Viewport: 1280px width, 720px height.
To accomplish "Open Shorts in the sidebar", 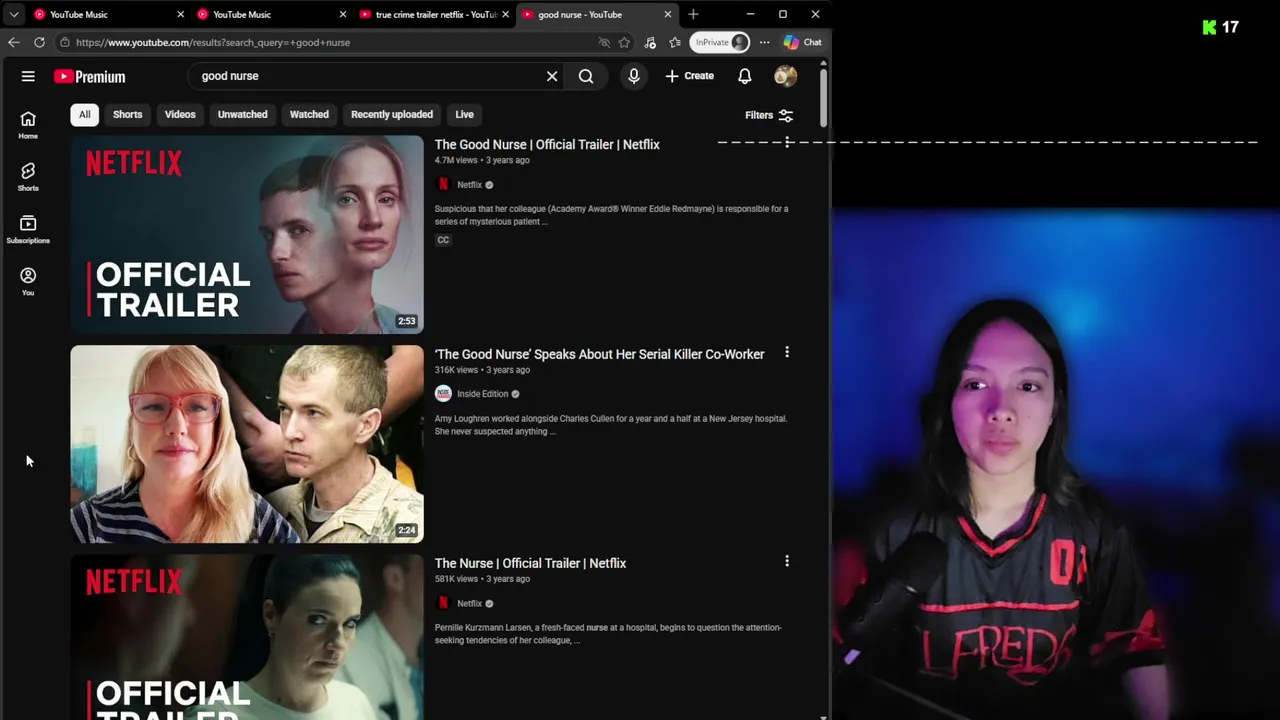I will (28, 177).
